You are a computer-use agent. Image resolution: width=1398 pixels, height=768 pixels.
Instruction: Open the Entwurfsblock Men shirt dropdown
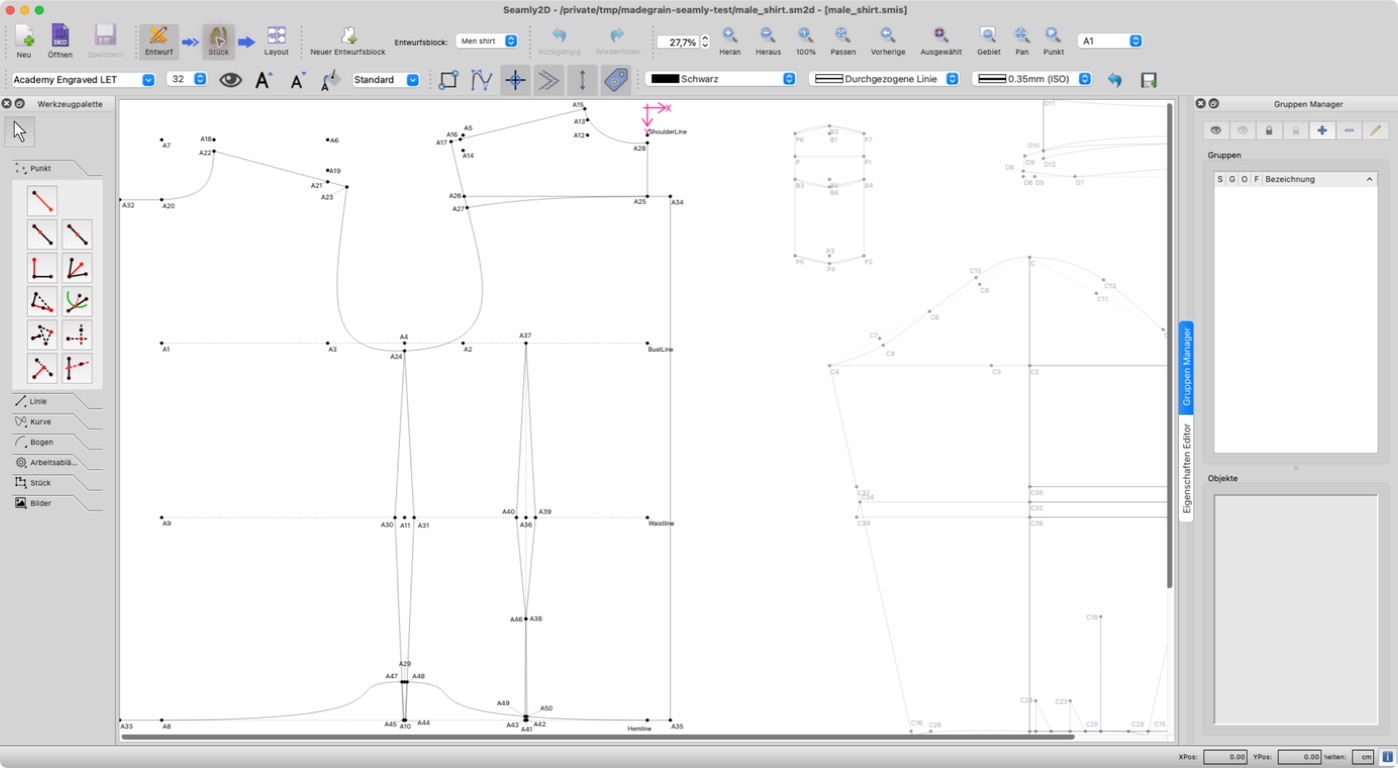point(487,41)
